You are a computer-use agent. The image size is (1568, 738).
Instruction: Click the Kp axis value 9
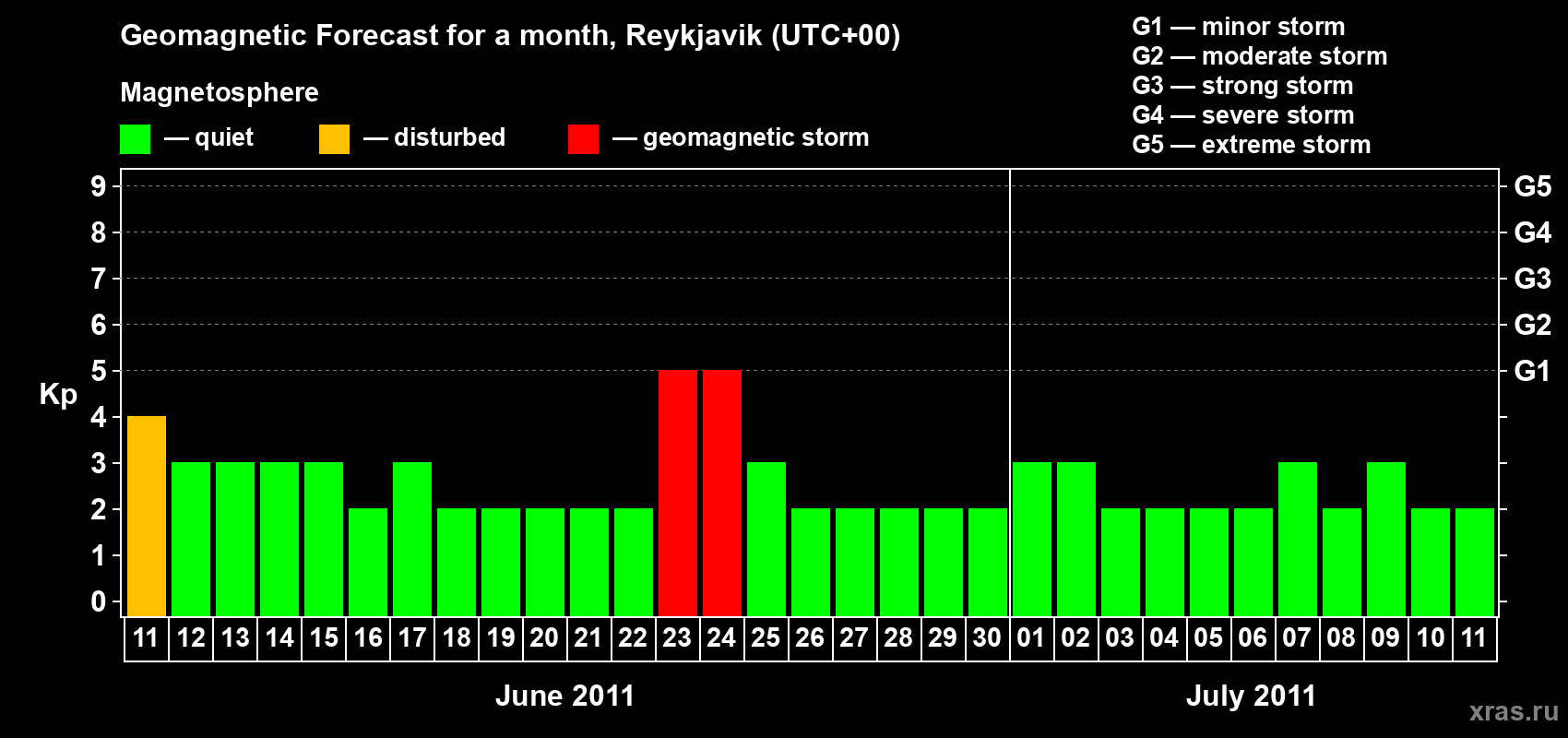click(x=99, y=187)
